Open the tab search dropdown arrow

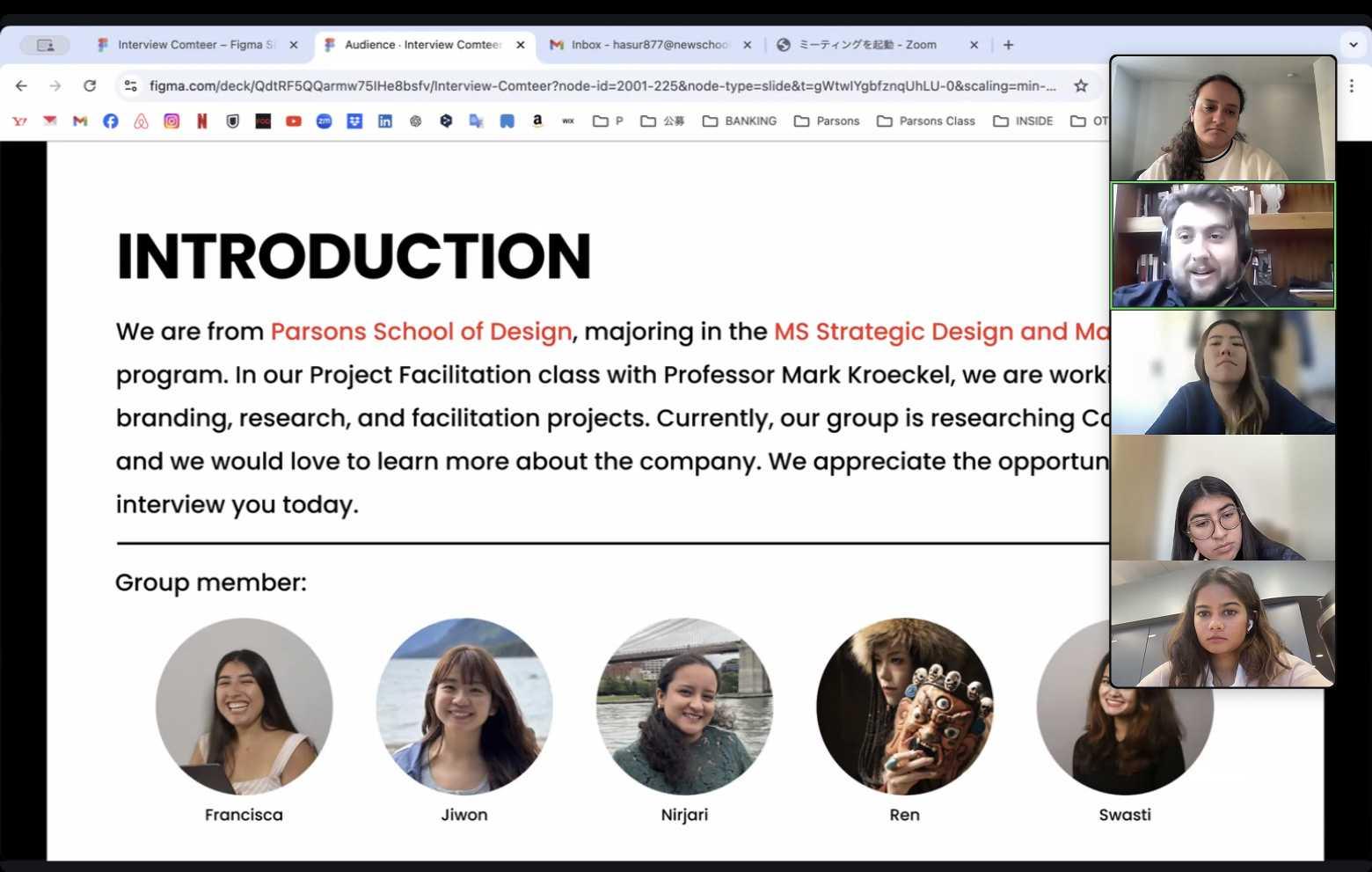click(1354, 45)
